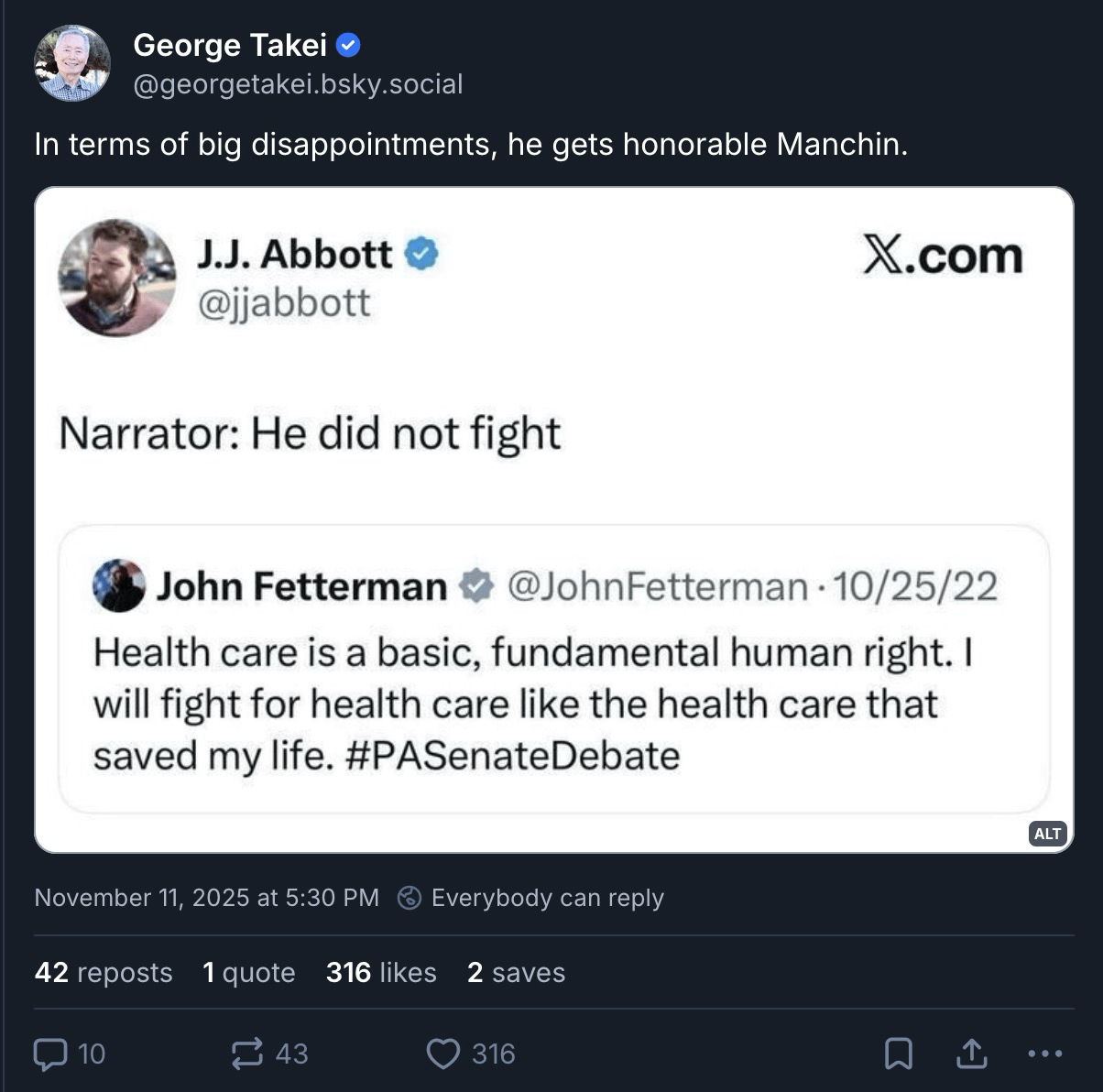Click the post text about honorable Manchin
1103x1092 pixels.
point(471,144)
